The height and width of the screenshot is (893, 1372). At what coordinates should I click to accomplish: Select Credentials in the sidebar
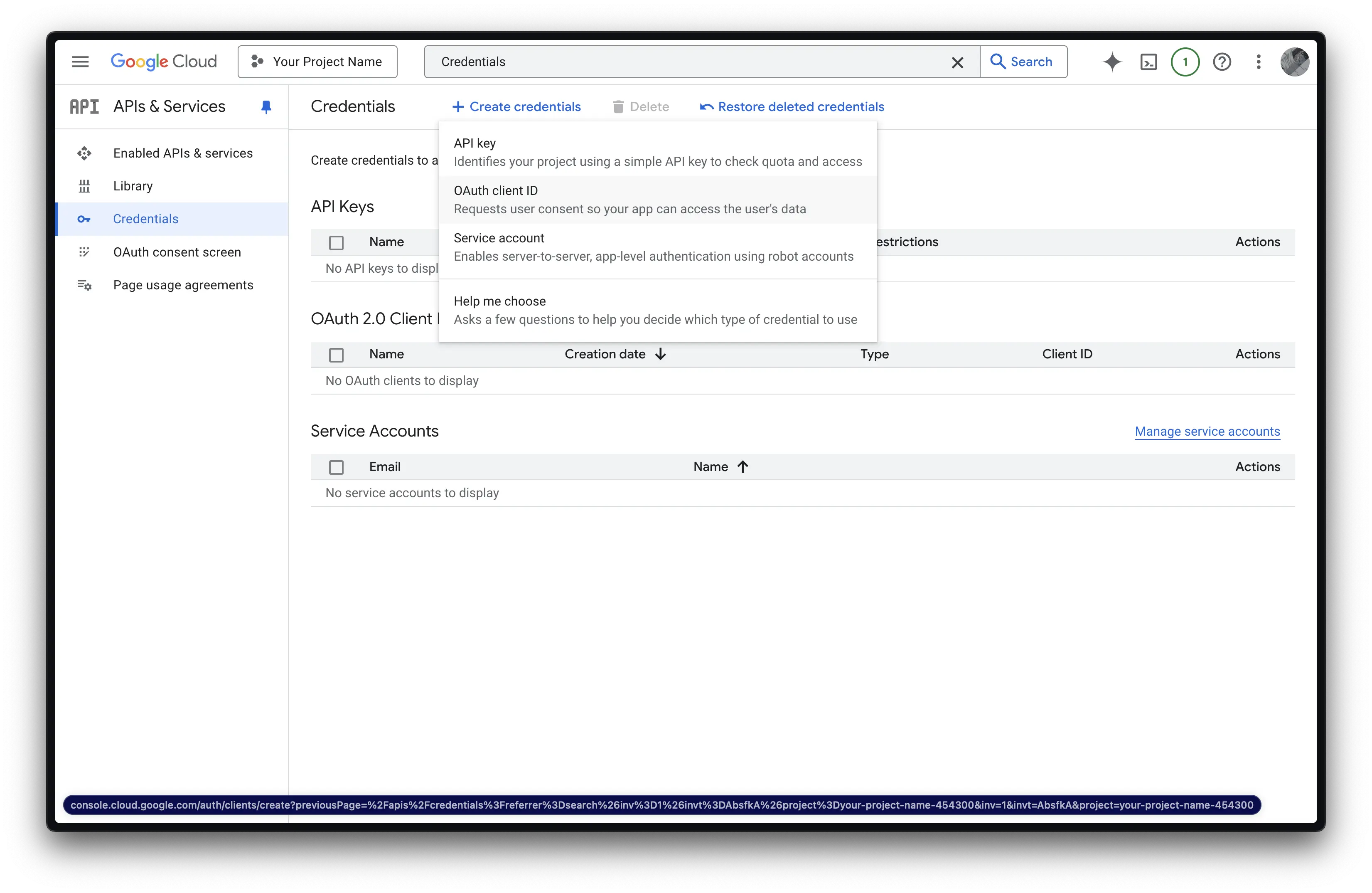pos(172,219)
